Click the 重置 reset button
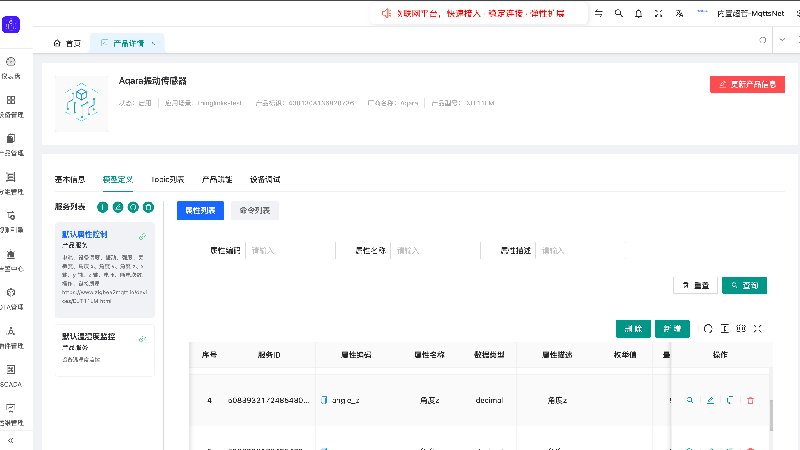 tap(695, 285)
